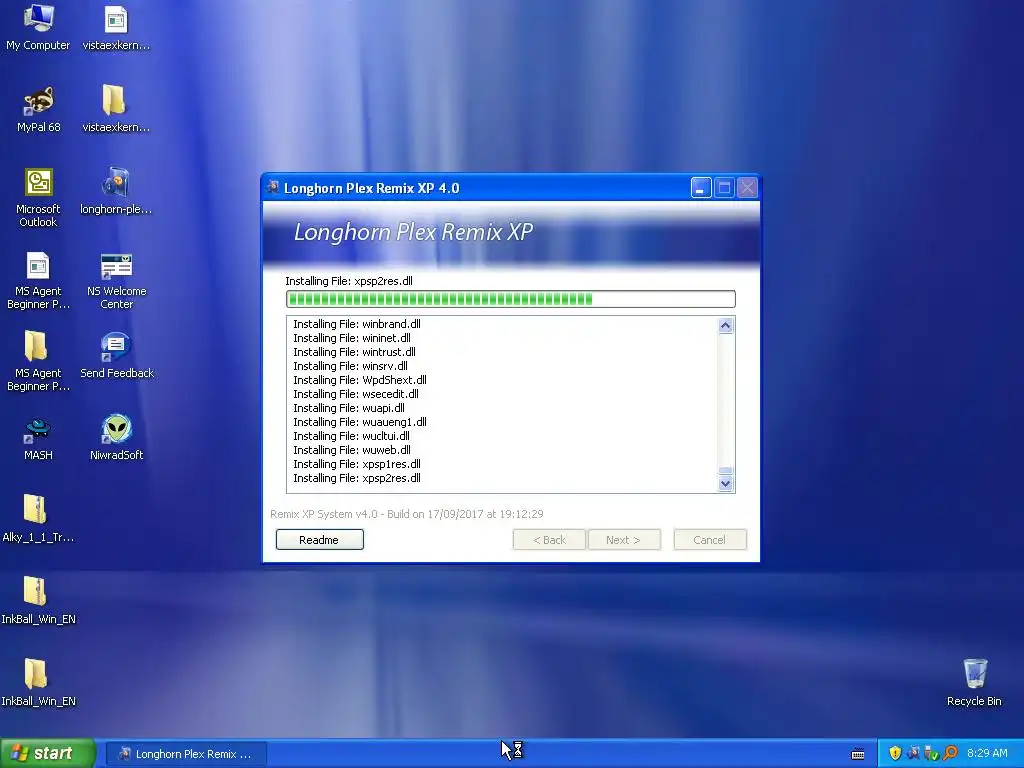Open the Start menu

click(47, 753)
